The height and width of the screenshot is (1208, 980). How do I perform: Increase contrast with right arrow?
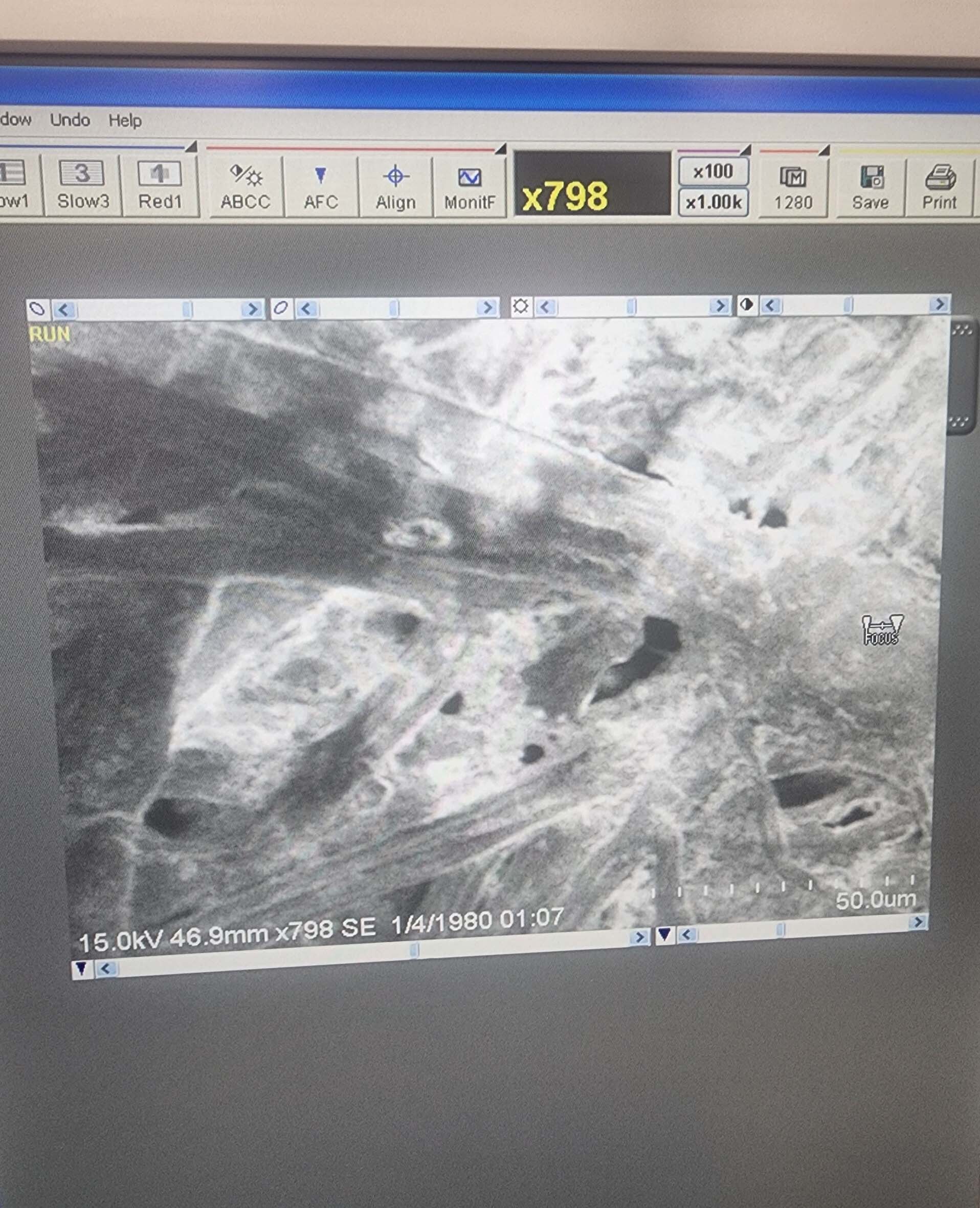click(940, 304)
